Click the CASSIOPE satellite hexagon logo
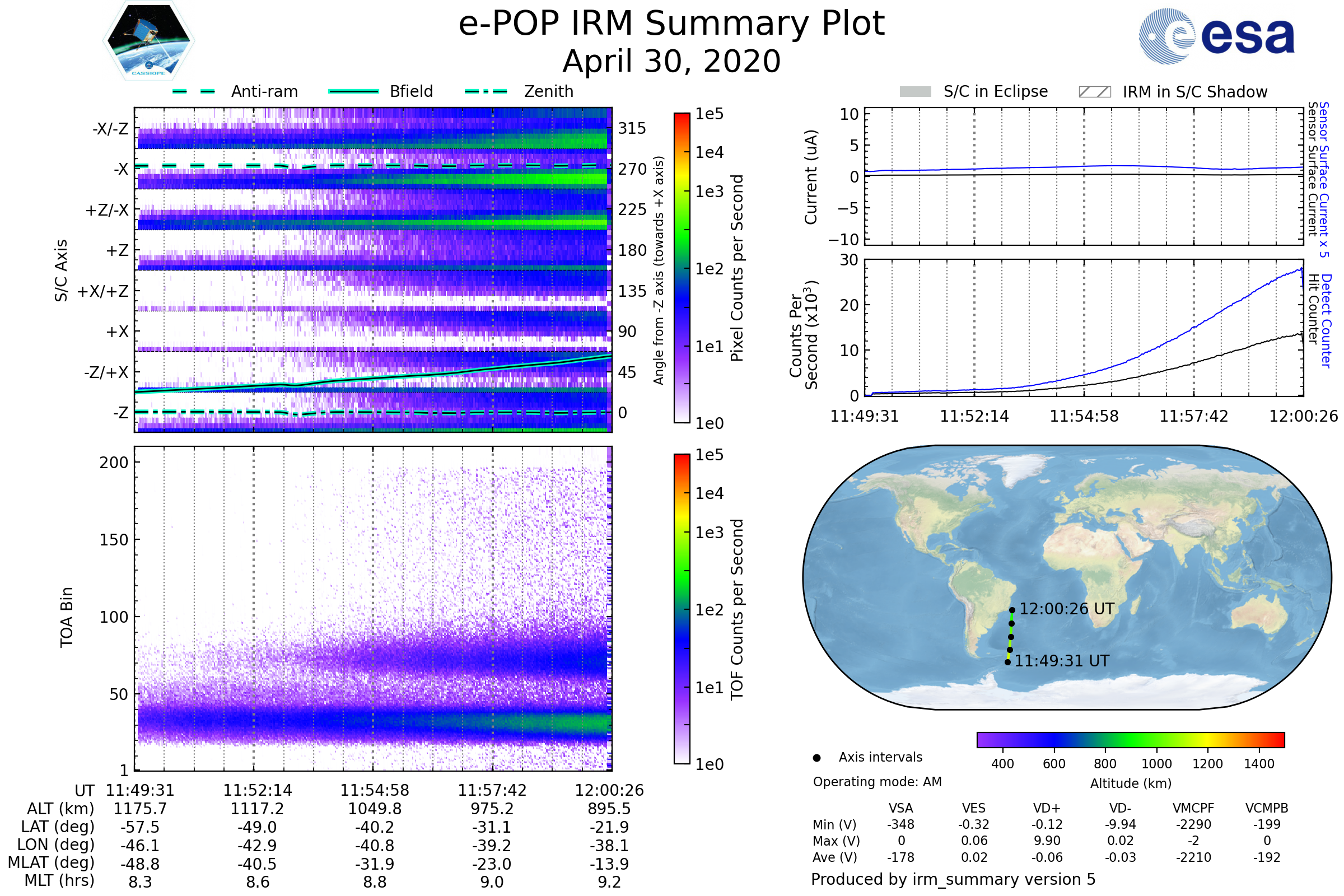The height and width of the screenshot is (896, 1344). coord(148,41)
